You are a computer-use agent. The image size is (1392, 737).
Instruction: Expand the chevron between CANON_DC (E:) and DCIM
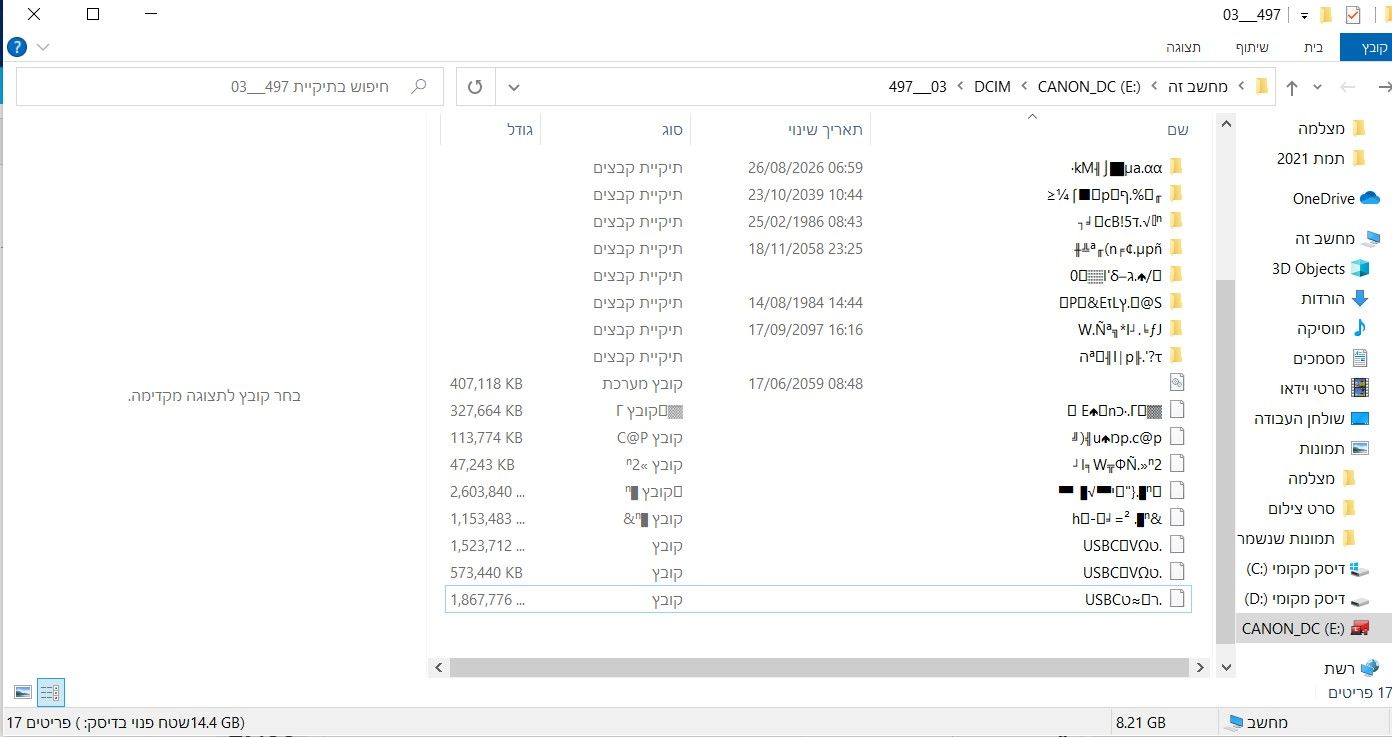coord(1024,87)
